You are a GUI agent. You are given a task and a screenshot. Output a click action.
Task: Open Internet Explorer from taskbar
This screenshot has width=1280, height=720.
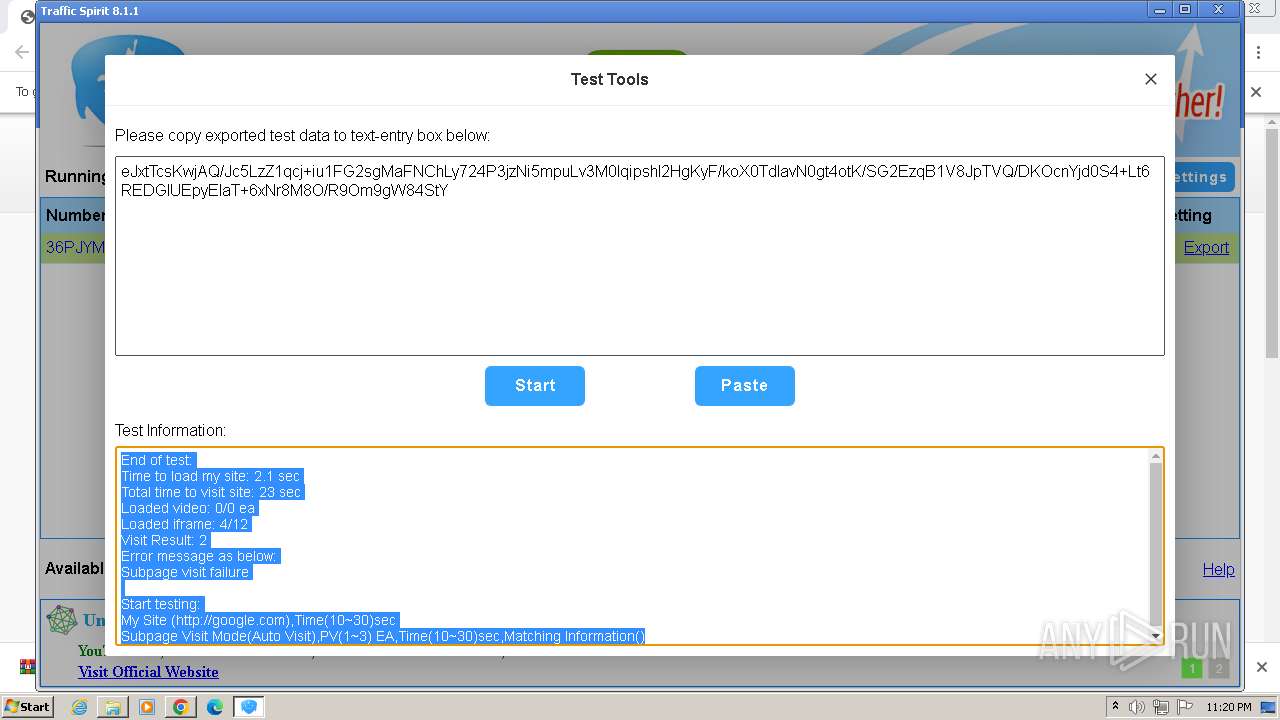coord(80,707)
